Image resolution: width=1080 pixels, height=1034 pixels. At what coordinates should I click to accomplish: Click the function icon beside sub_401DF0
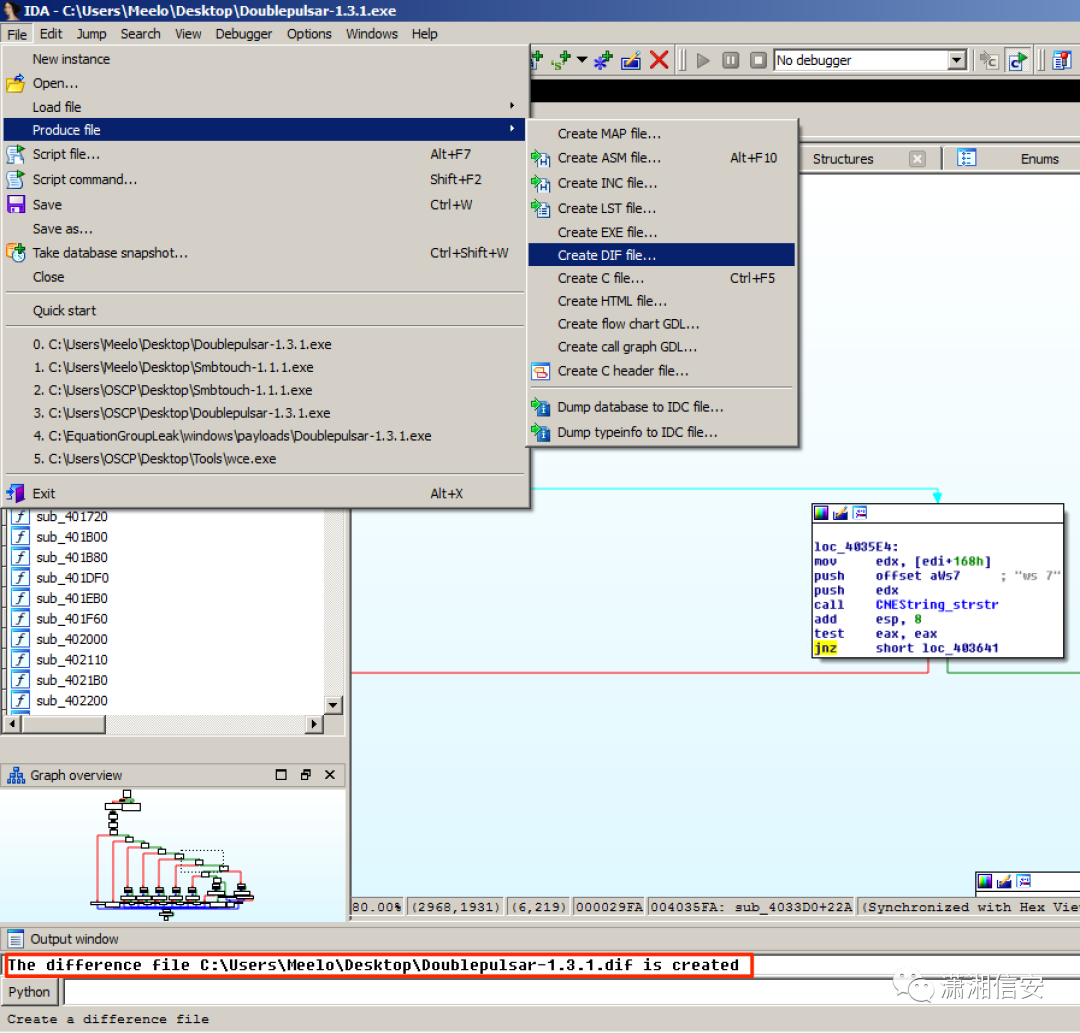click(21, 577)
